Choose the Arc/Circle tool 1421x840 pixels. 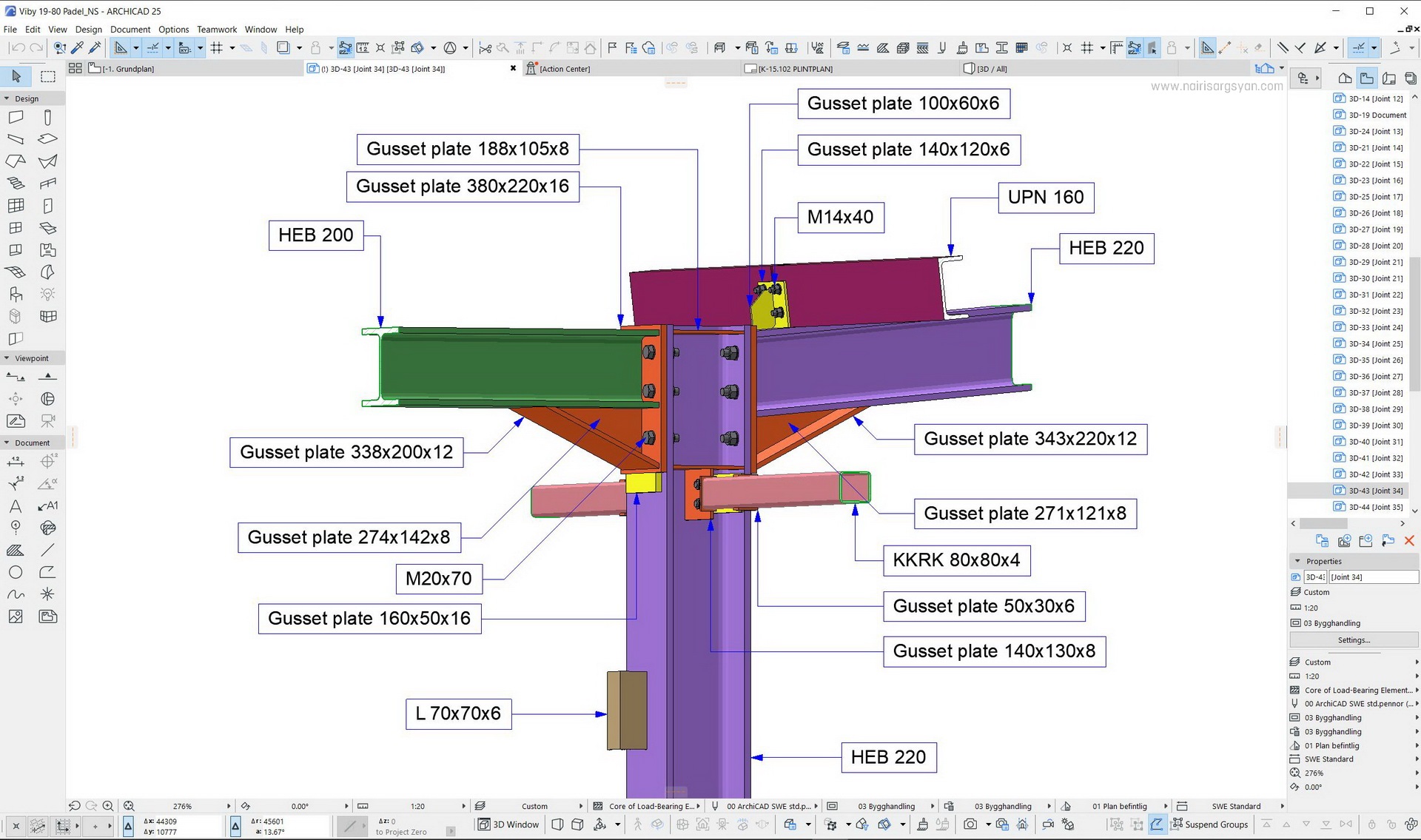(16, 573)
